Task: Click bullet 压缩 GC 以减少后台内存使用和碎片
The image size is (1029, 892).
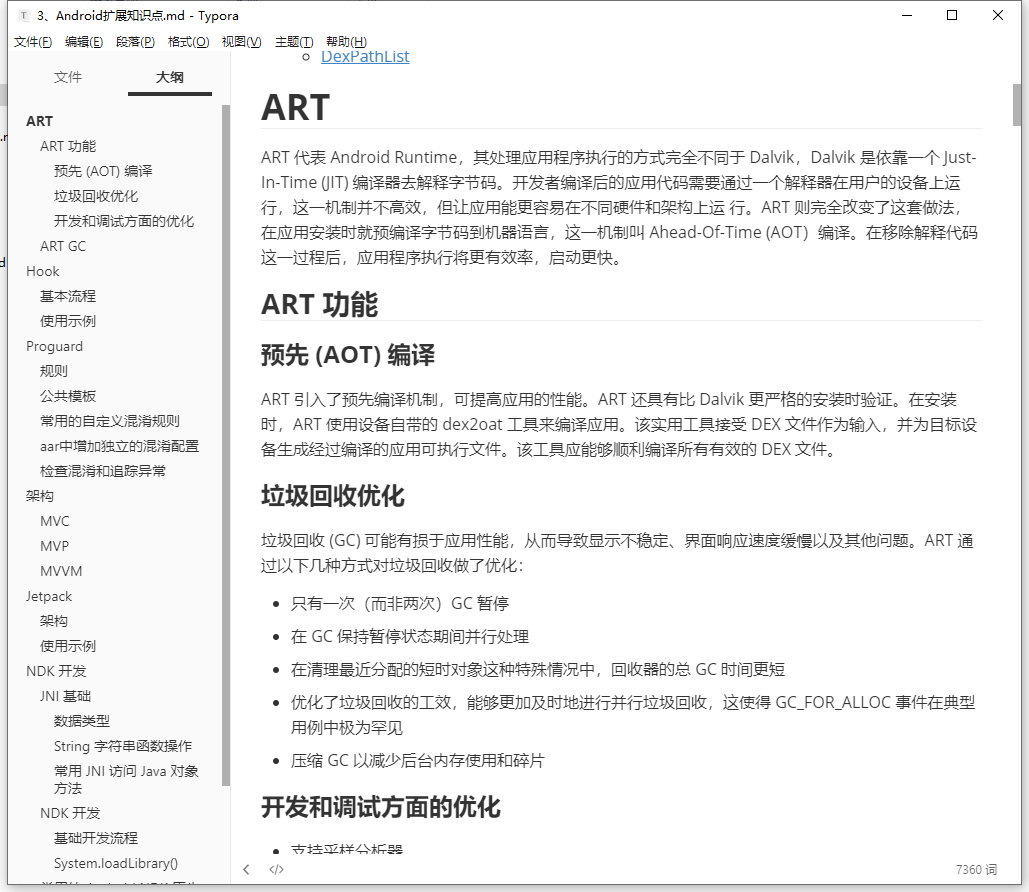Action: click(417, 761)
